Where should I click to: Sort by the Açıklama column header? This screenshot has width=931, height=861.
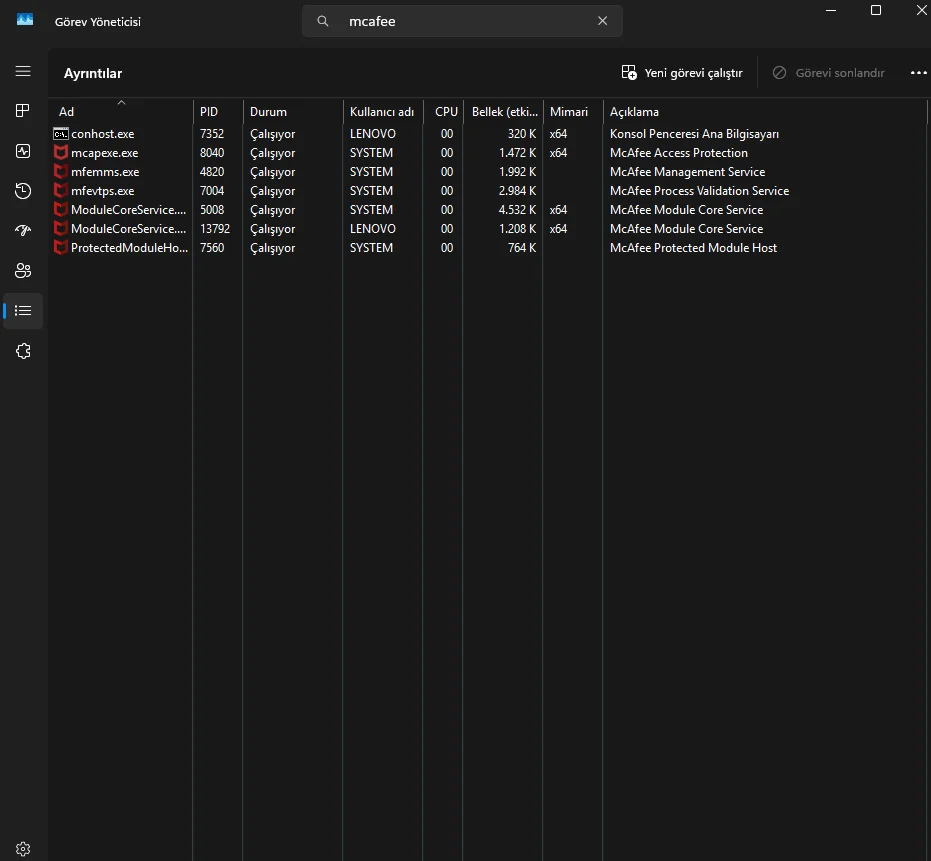pos(634,112)
